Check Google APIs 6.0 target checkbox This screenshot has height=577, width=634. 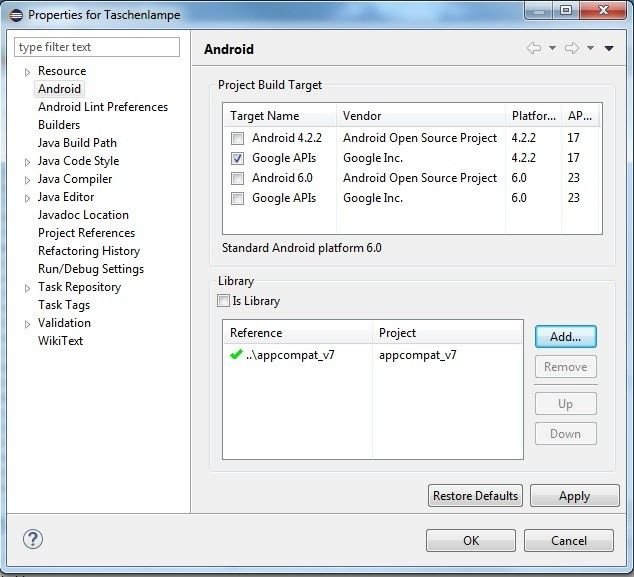coord(237,198)
